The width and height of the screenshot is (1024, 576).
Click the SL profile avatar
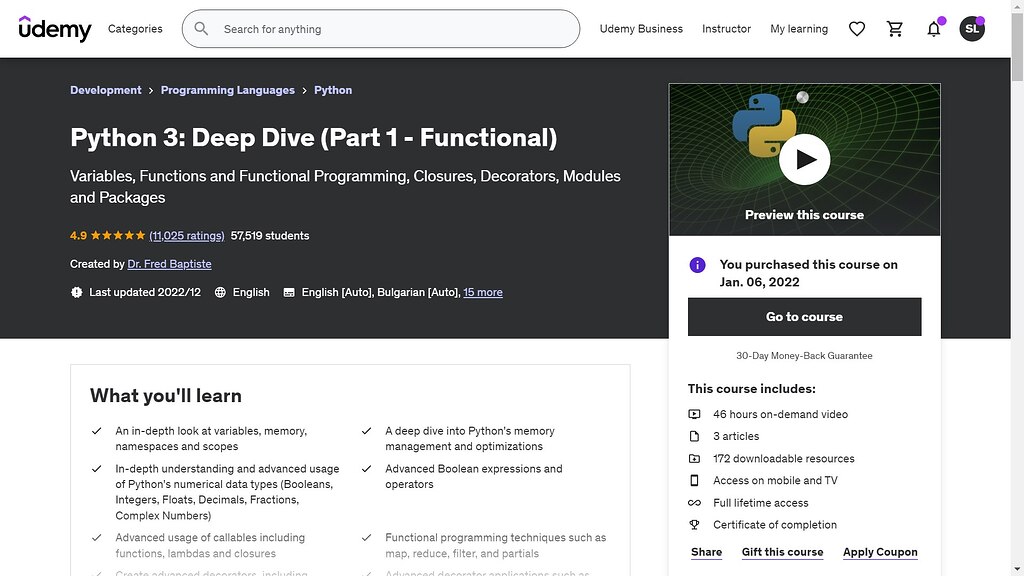(x=971, y=29)
